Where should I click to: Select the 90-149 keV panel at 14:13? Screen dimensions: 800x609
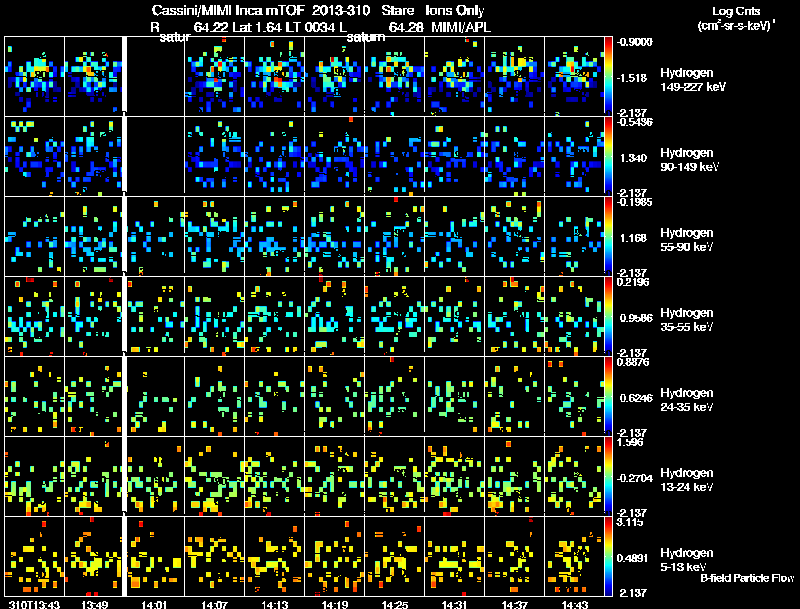pyautogui.click(x=274, y=156)
